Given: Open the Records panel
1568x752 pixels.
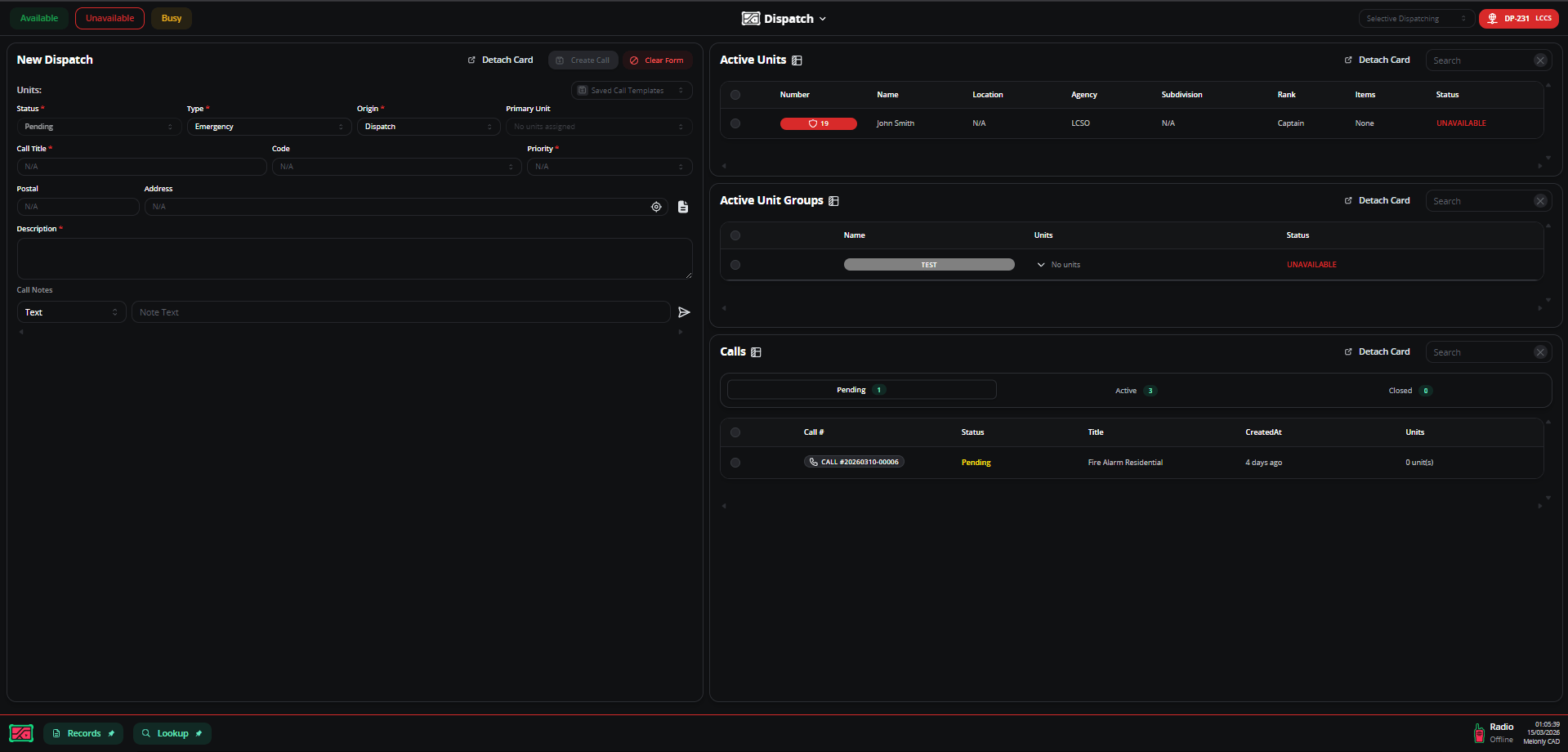Looking at the screenshot, I should pos(83,733).
